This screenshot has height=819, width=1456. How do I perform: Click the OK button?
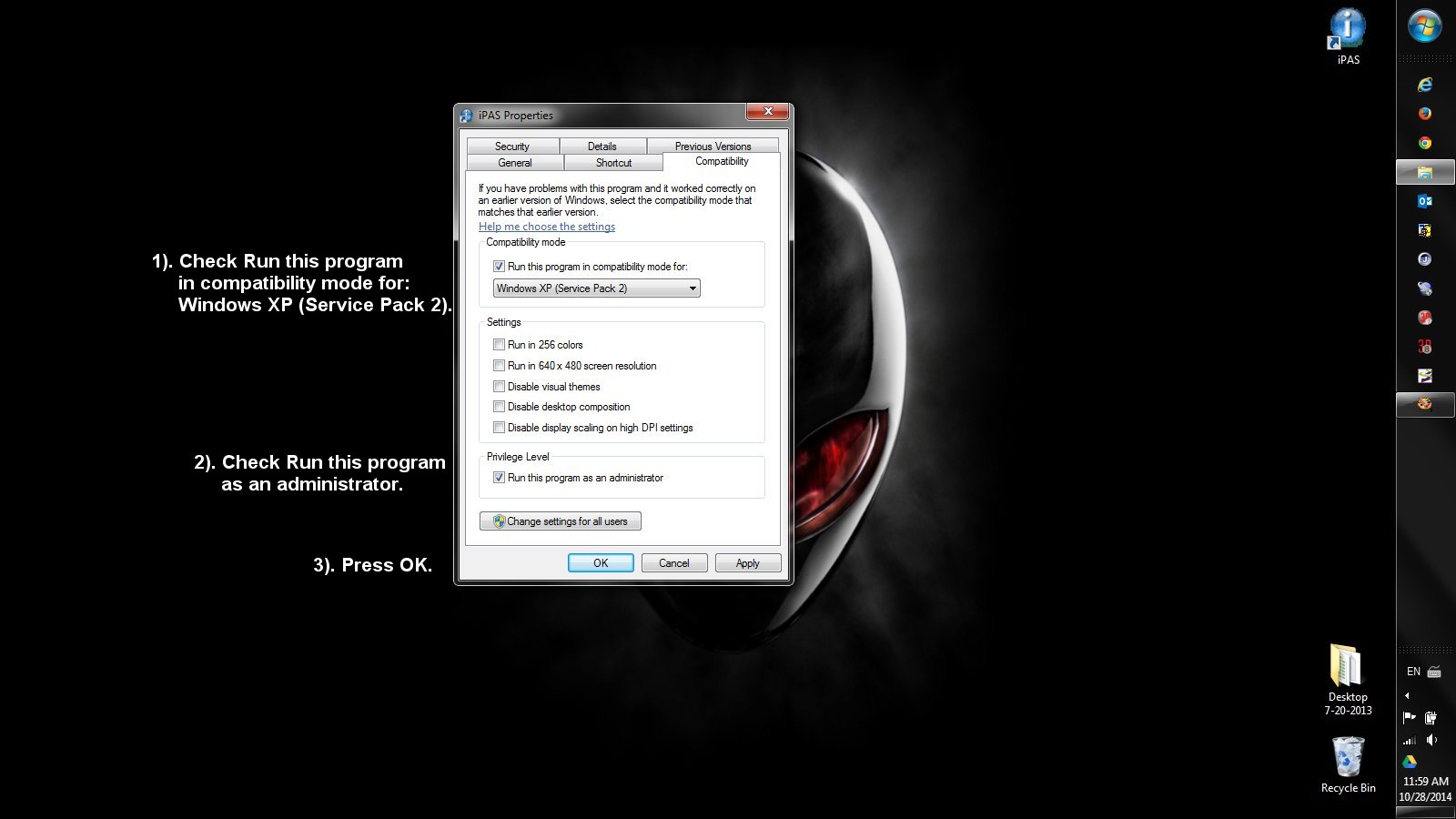[601, 563]
